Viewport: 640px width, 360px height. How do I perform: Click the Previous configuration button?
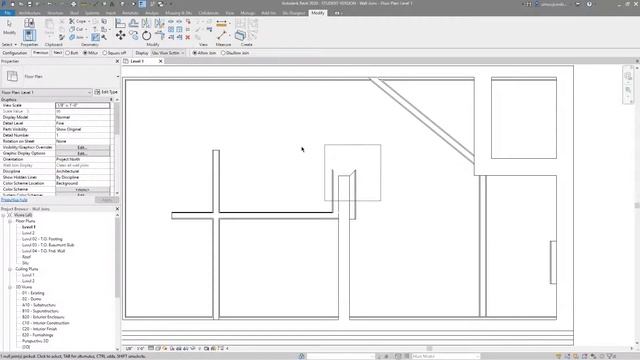coord(40,53)
